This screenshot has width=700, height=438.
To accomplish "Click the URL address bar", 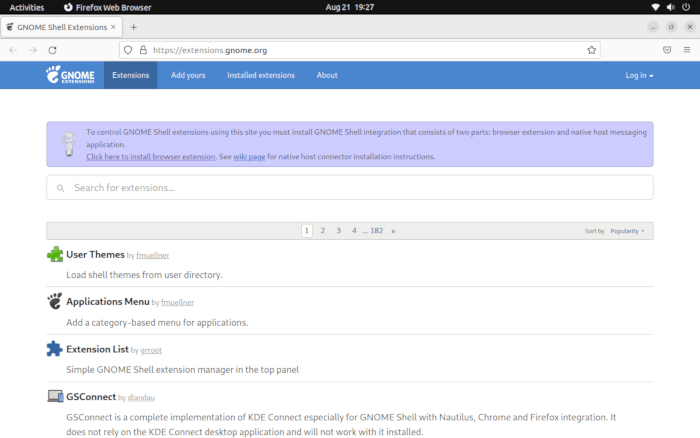I will click(x=359, y=50).
